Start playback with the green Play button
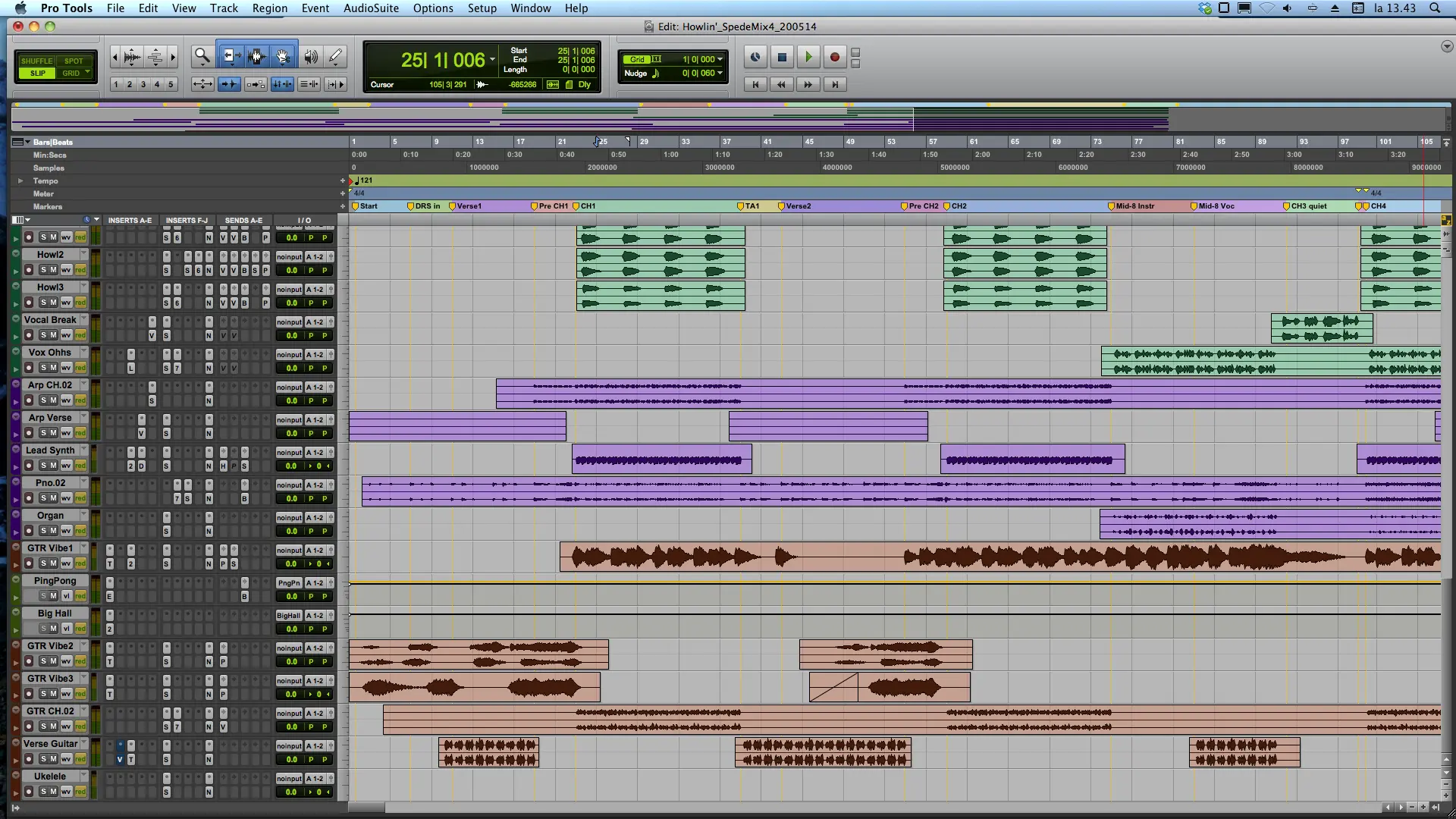This screenshot has width=1456, height=819. pos(808,57)
